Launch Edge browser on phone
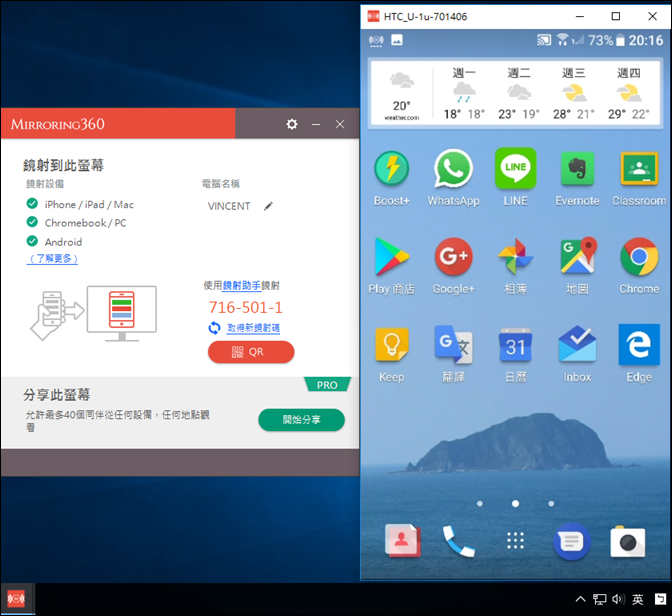The image size is (672, 616). pos(639,344)
